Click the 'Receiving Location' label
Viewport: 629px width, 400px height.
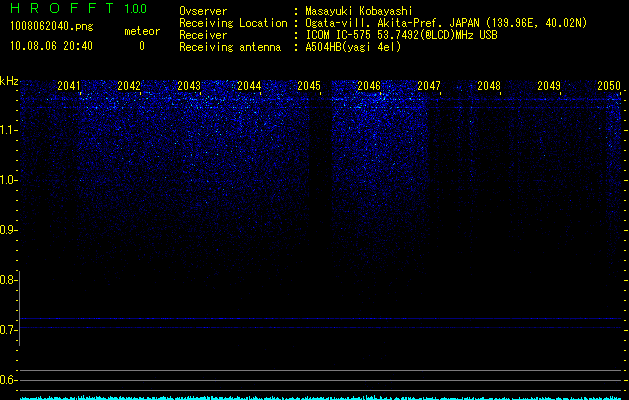233,23
